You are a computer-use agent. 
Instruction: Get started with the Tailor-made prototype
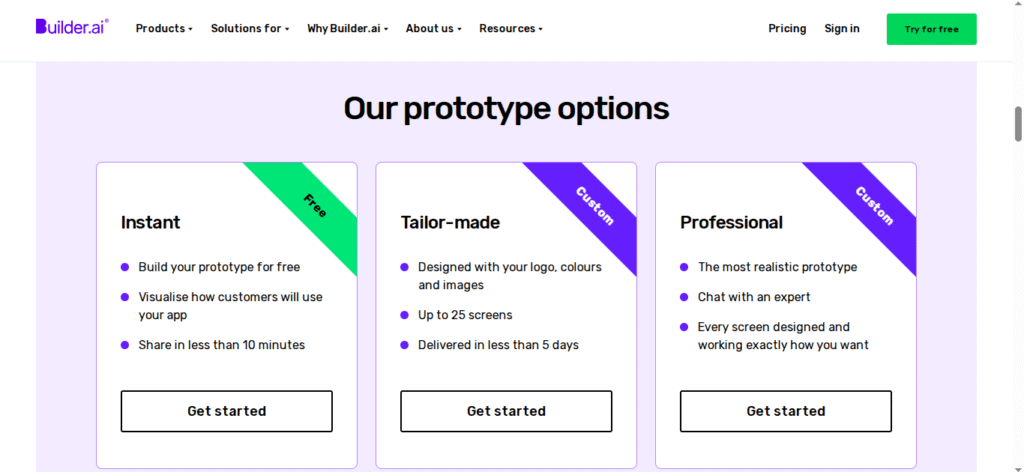[x=506, y=411]
